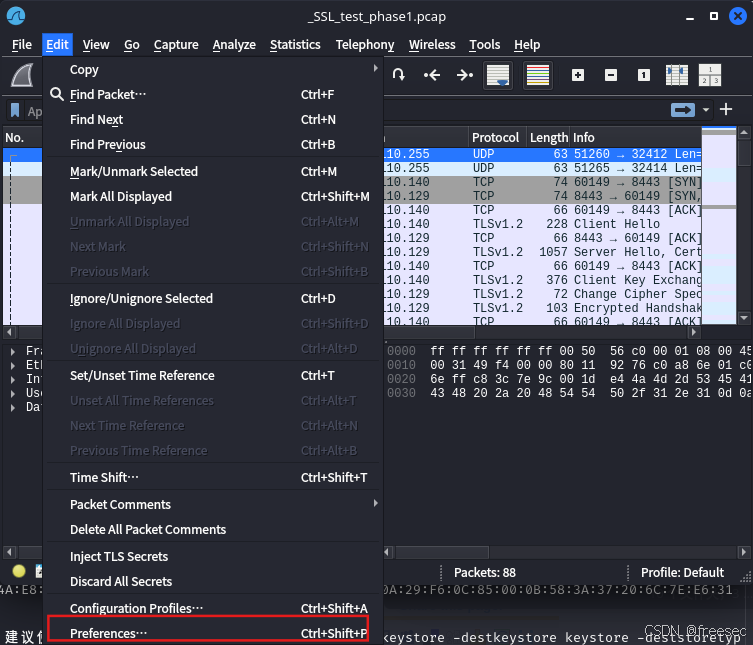Open the Go menu

pyautogui.click(x=132, y=45)
